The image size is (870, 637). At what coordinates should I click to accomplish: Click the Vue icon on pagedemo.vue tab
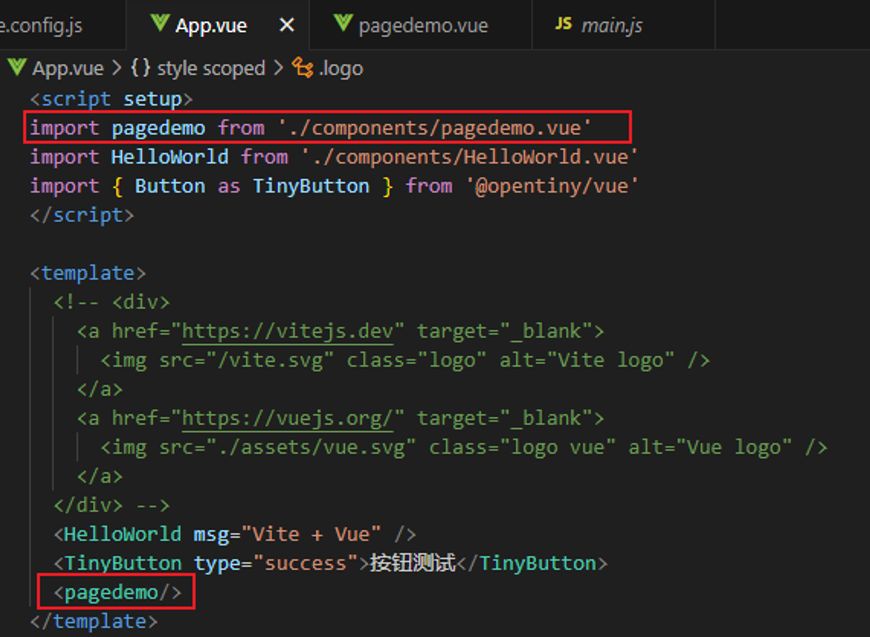pos(343,24)
